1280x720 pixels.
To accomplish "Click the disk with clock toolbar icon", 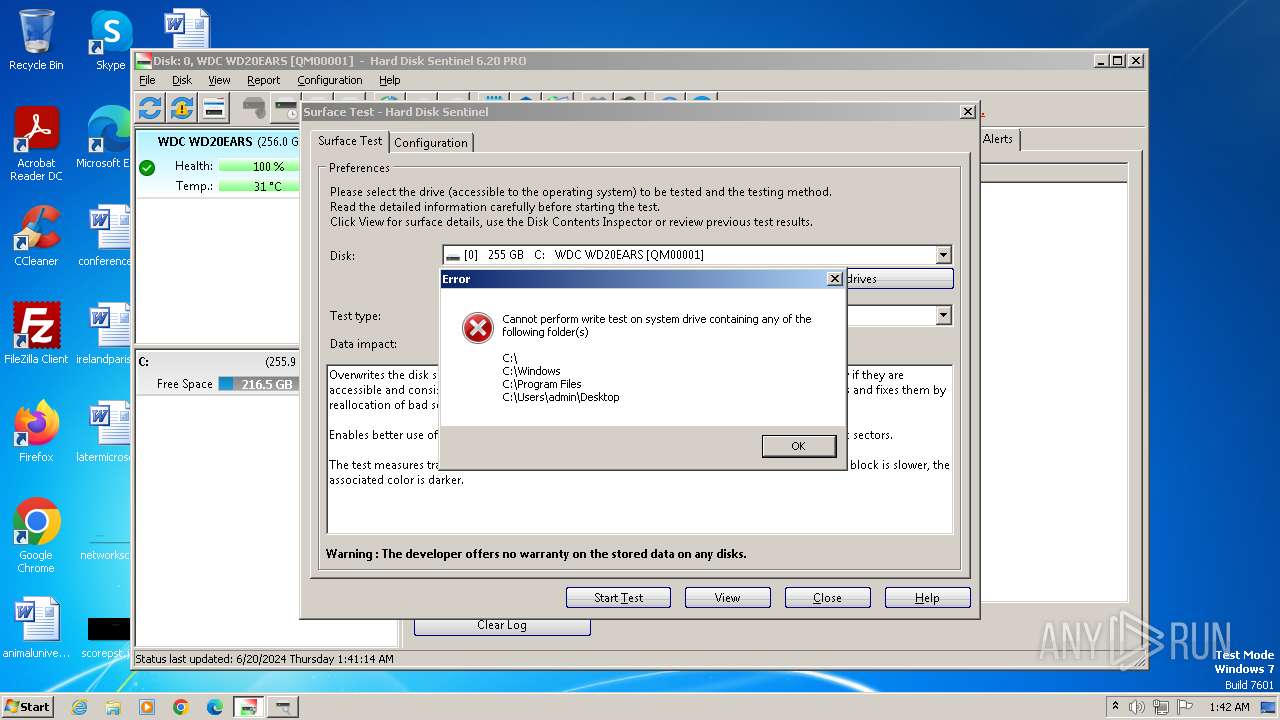I will [286, 108].
